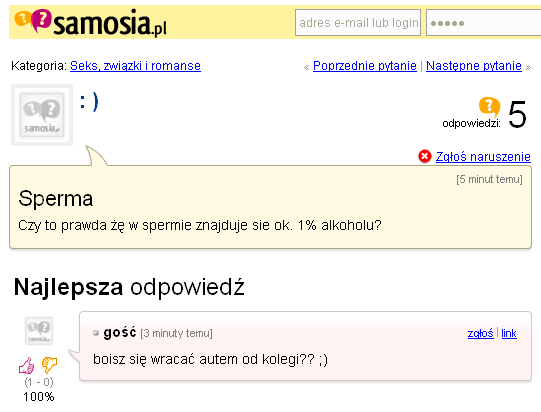Go to Poprzednie pytanie
This screenshot has height=412, width=541.
point(365,66)
